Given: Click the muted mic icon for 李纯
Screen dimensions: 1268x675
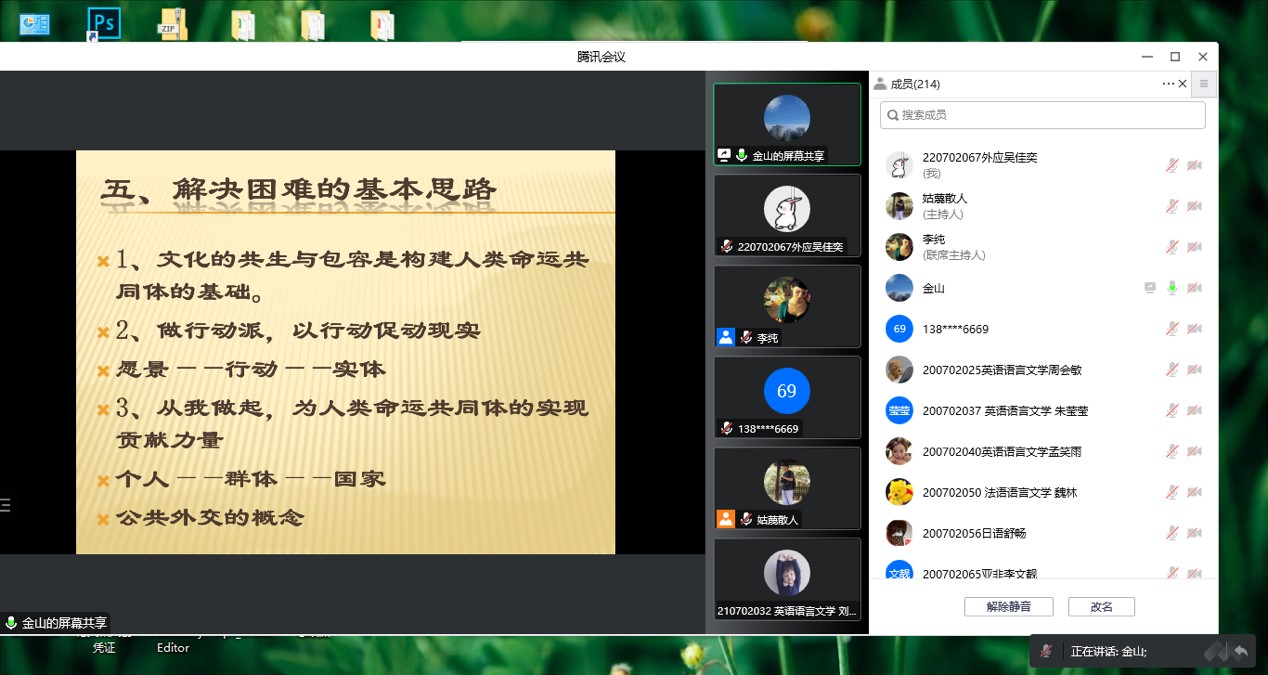Looking at the screenshot, I should pos(1172,247).
